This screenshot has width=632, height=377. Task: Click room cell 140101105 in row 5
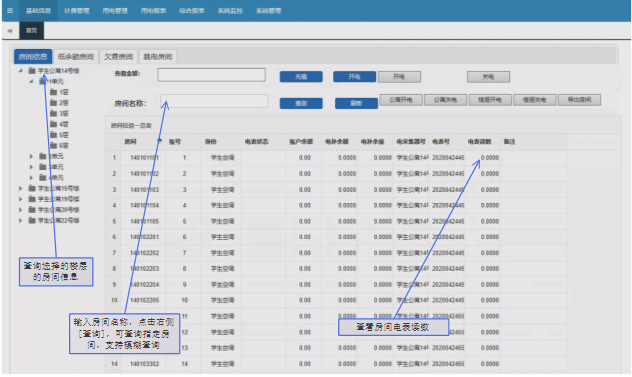(x=144, y=221)
